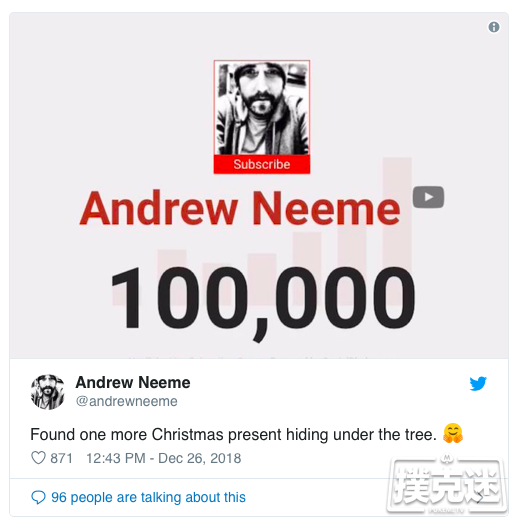Click the 871 likes count
Image resolution: width=519 pixels, height=526 pixels.
click(x=61, y=458)
